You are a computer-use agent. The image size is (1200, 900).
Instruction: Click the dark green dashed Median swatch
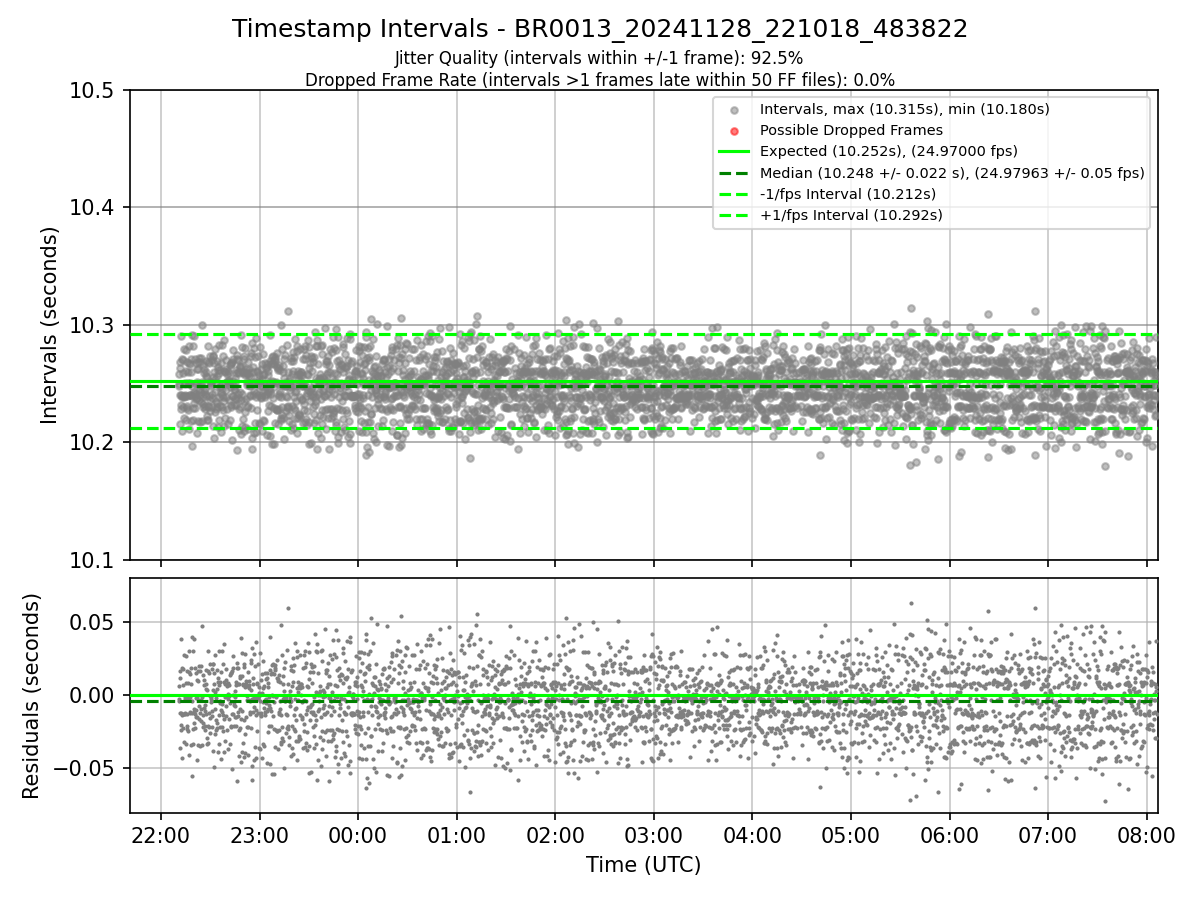pos(734,173)
